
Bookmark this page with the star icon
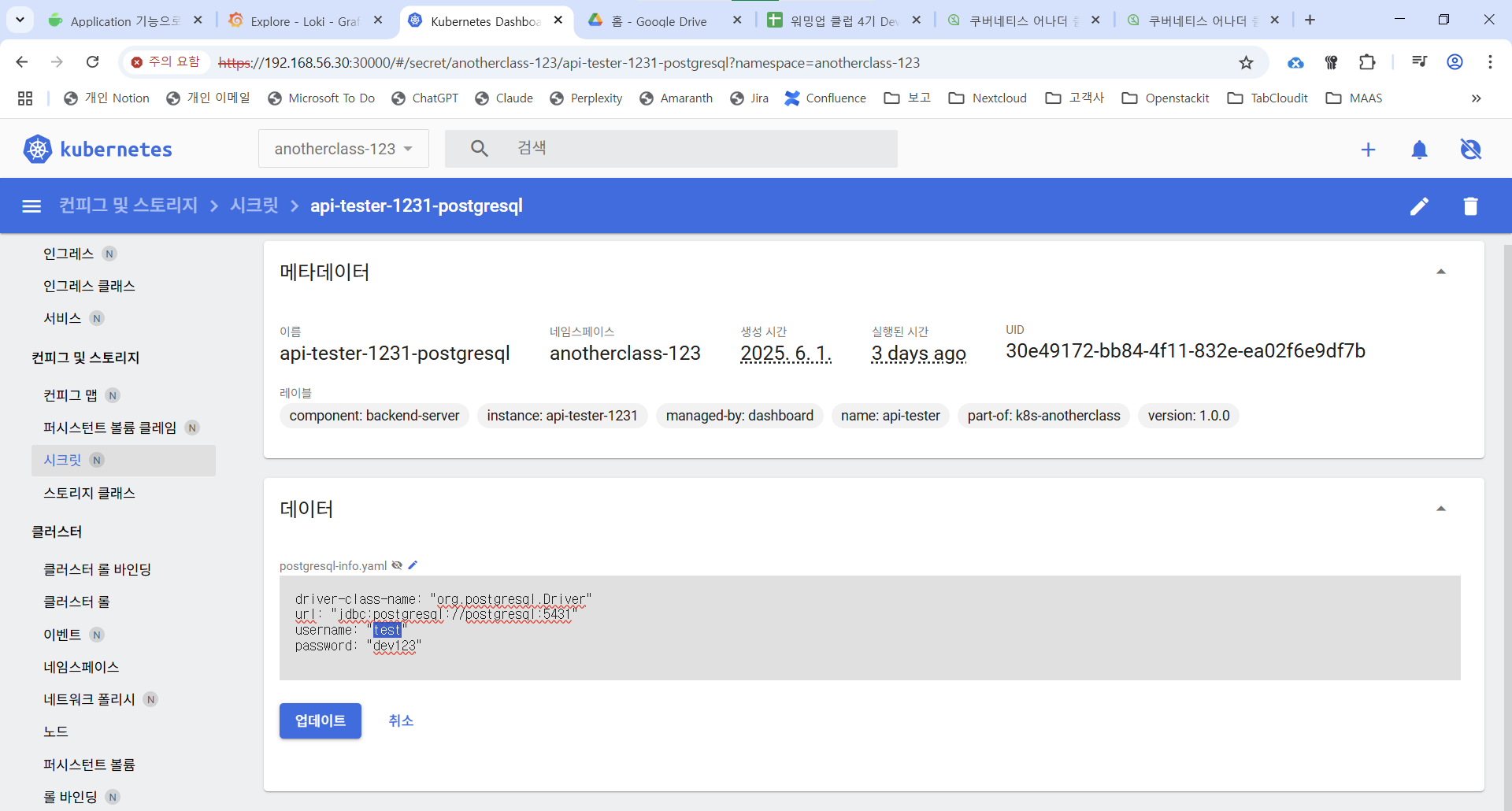pyautogui.click(x=1246, y=62)
